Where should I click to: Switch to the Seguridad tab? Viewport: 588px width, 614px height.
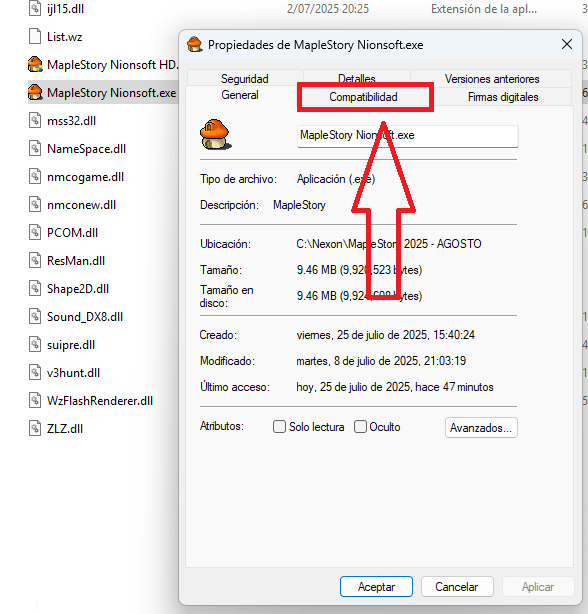click(245, 79)
